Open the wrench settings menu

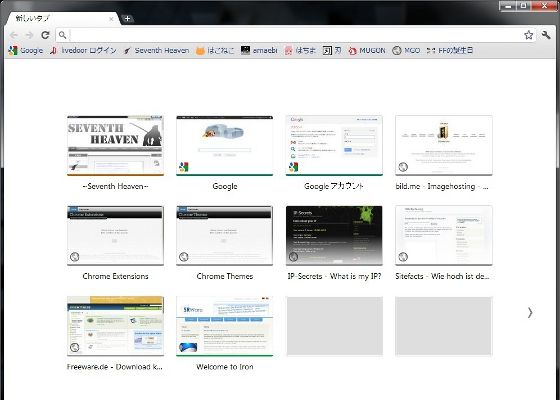[x=546, y=35]
